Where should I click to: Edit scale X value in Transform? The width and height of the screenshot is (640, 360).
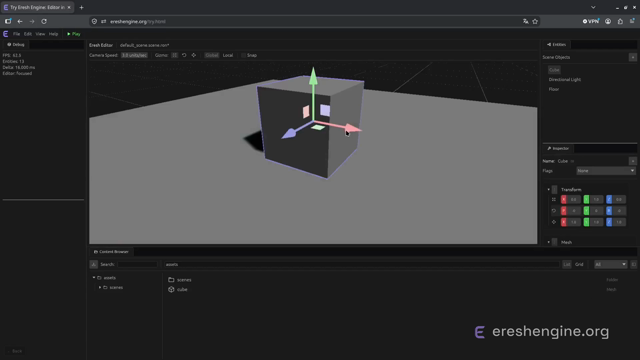click(573, 222)
